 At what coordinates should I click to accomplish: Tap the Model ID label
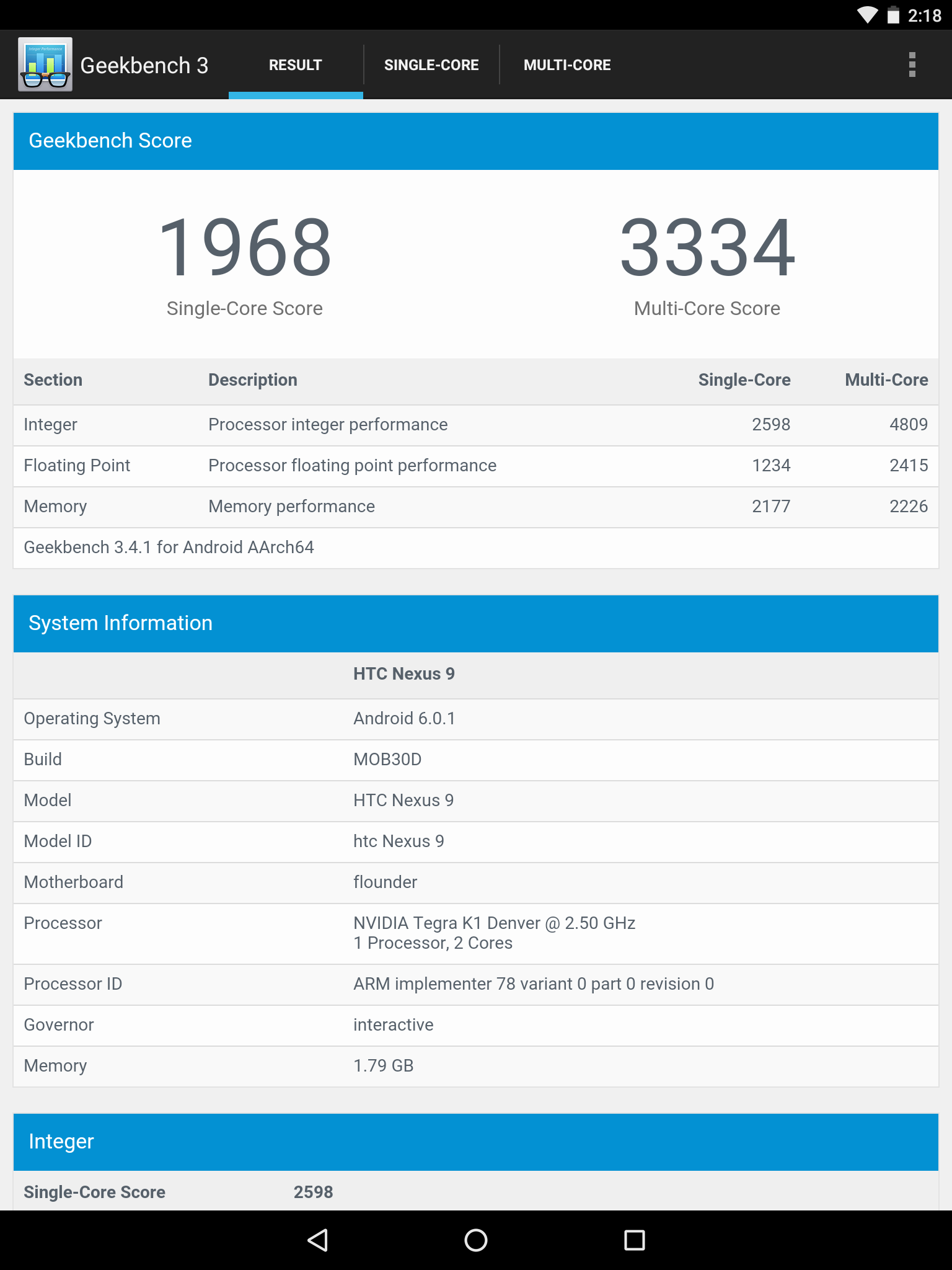[58, 841]
